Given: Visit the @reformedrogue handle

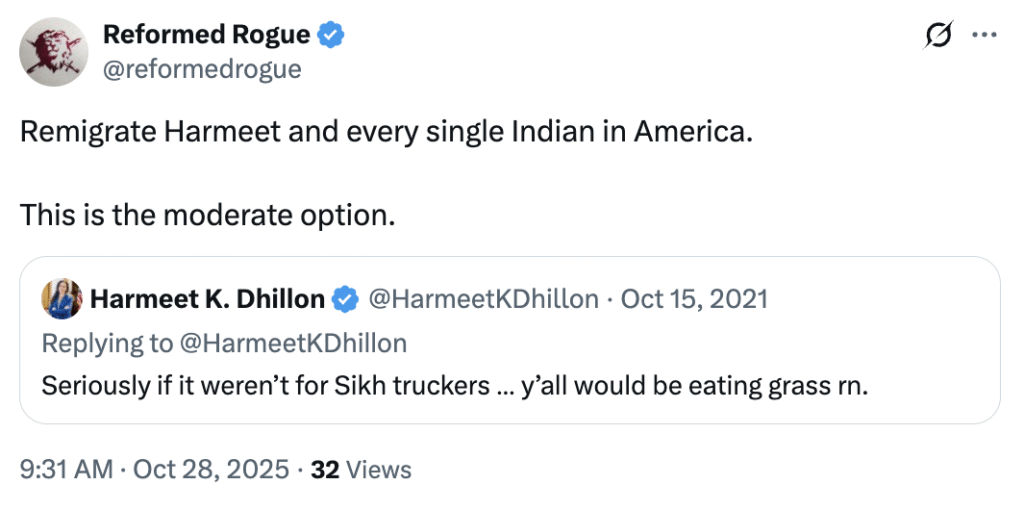Looking at the screenshot, I should tap(201, 68).
